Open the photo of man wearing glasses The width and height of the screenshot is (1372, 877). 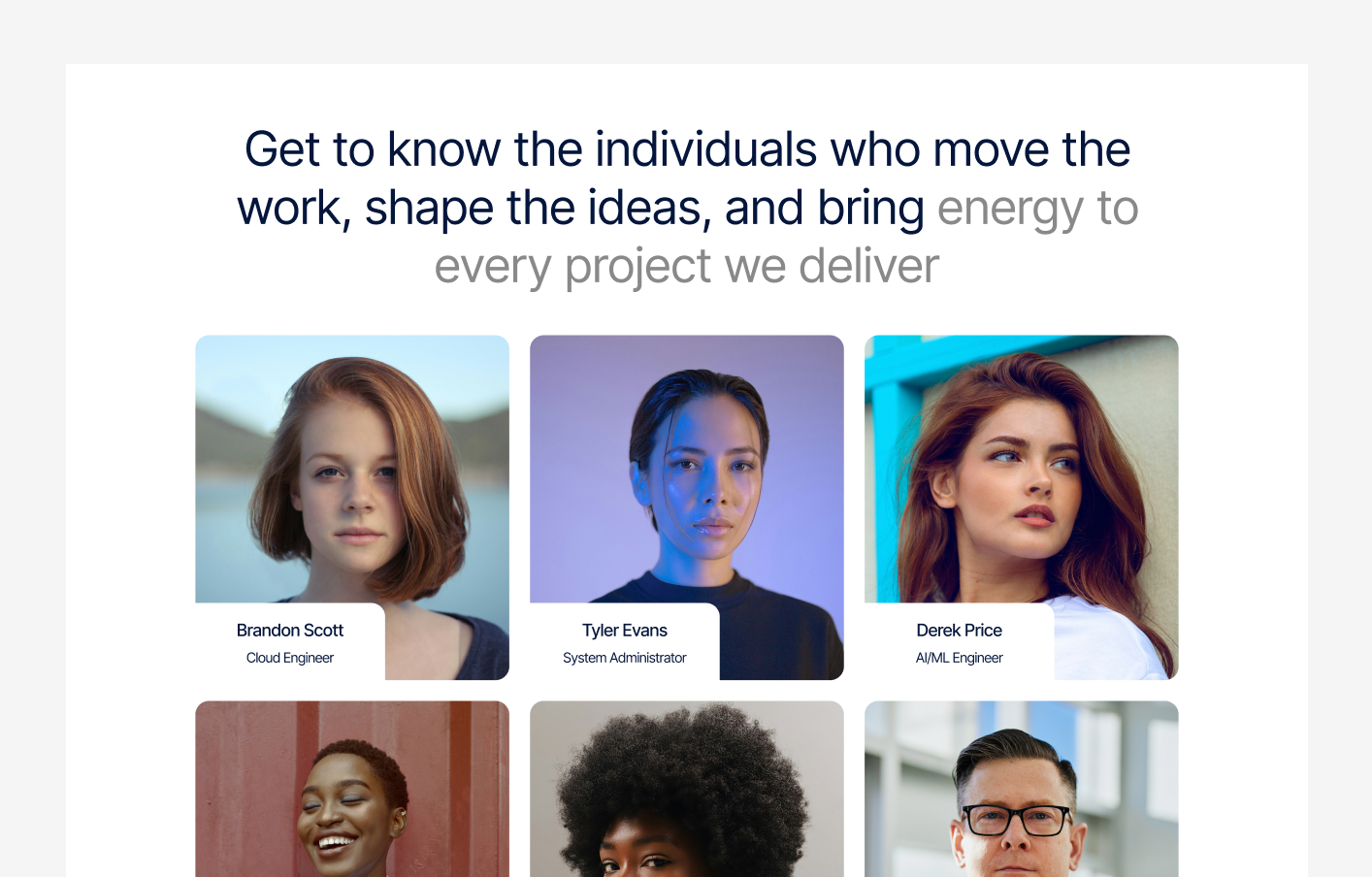coord(1022,789)
